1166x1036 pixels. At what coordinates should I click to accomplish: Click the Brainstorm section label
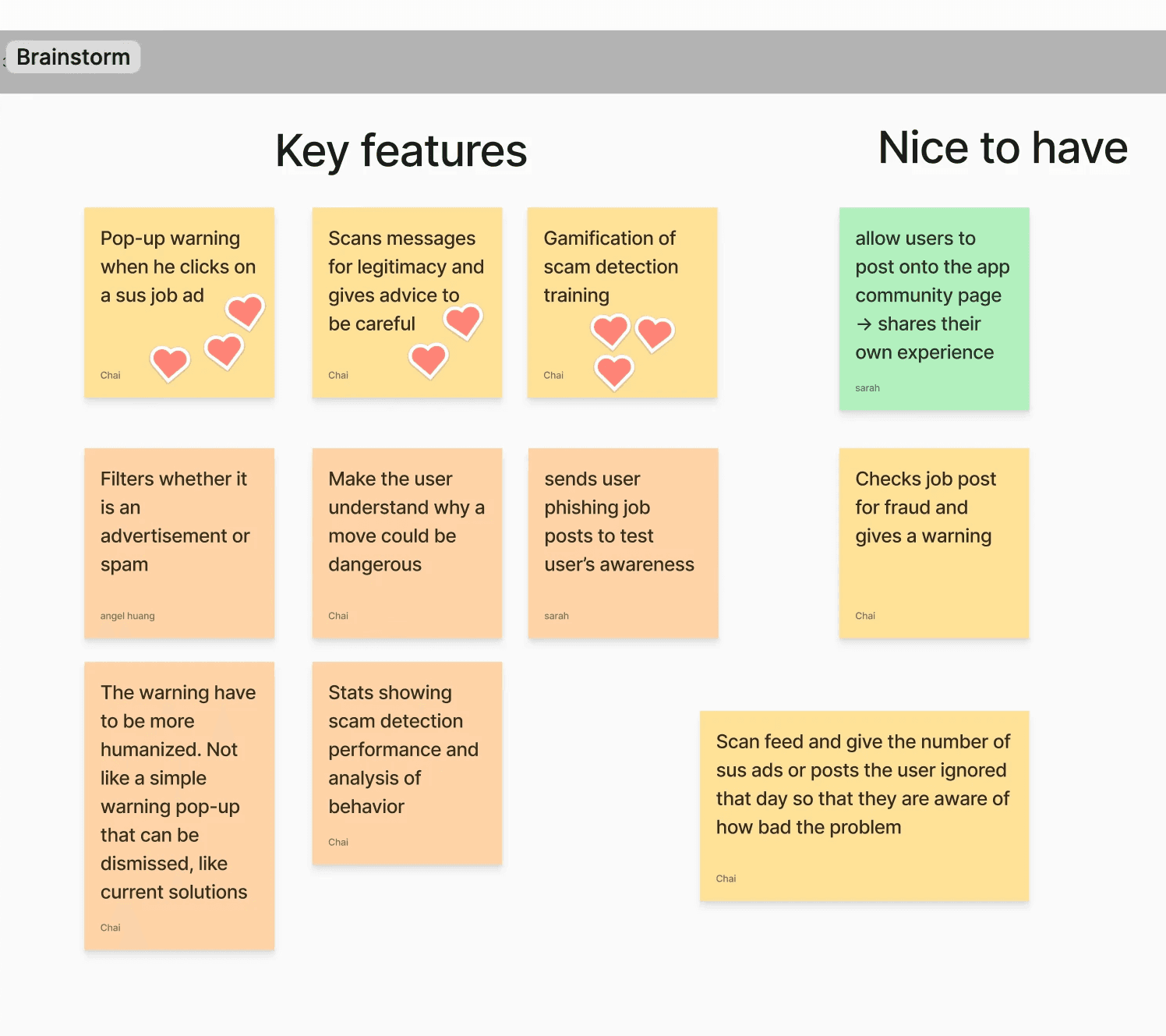pyautogui.click(x=73, y=57)
